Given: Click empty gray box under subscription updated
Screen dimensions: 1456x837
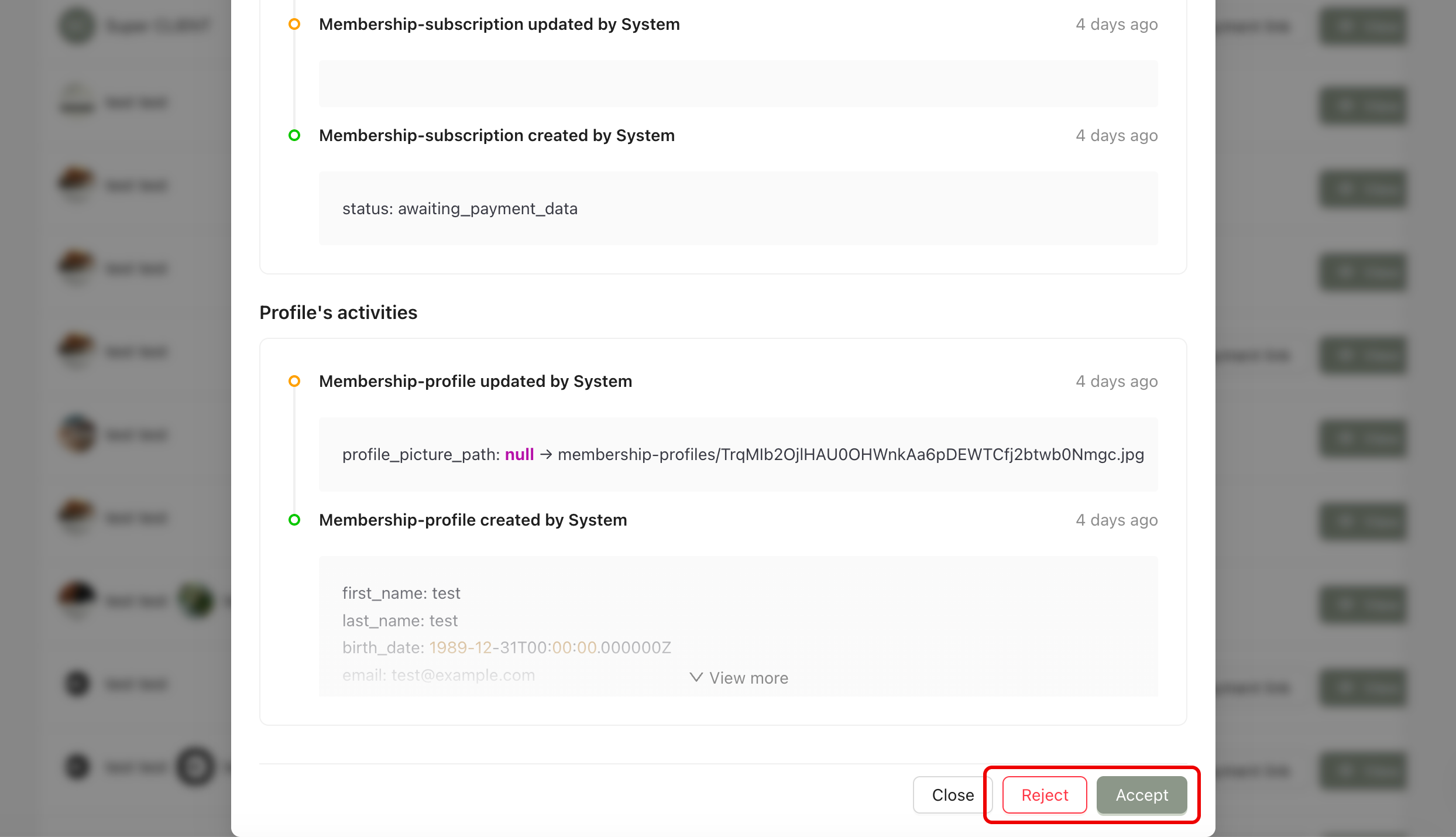Looking at the screenshot, I should pyautogui.click(x=737, y=83).
